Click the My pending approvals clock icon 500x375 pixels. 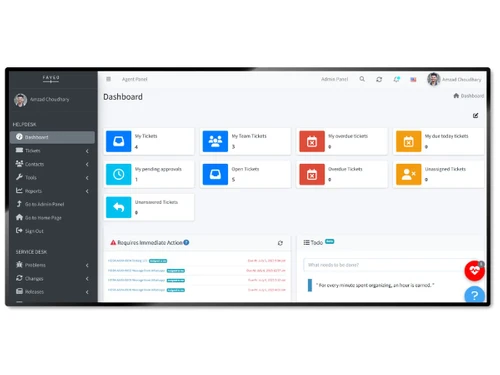tap(118, 174)
